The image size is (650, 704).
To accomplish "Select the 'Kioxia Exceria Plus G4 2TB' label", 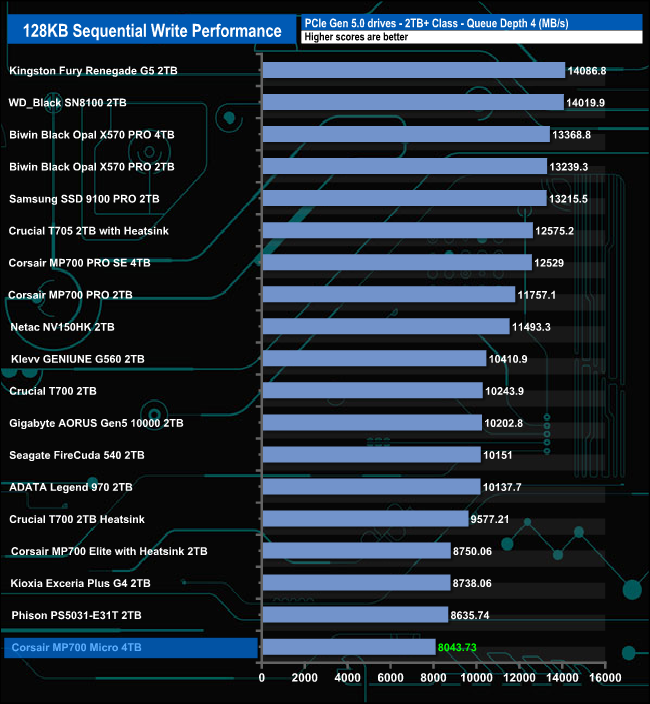I will tap(80, 583).
